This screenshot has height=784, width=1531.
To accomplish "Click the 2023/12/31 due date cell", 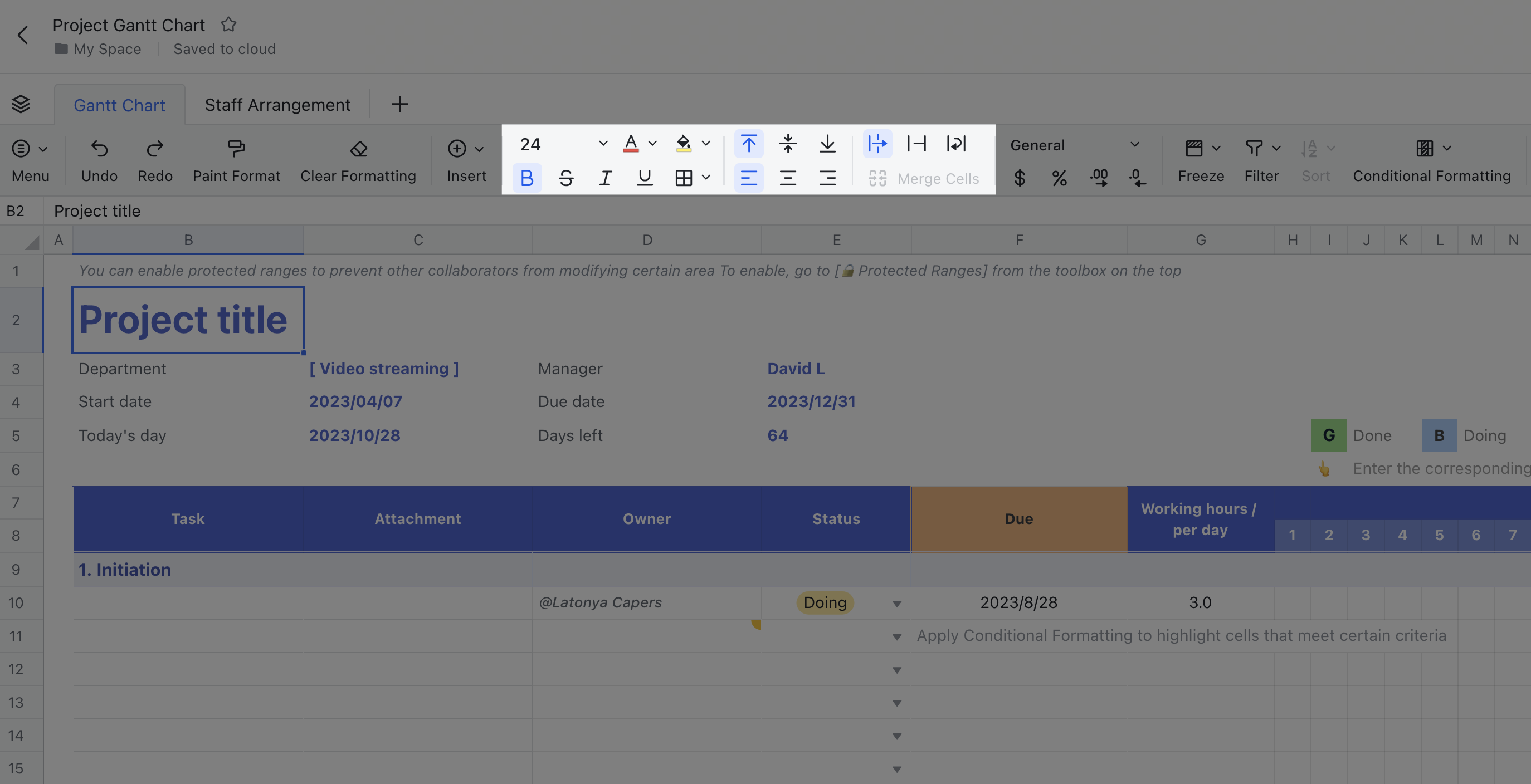I will click(836, 402).
